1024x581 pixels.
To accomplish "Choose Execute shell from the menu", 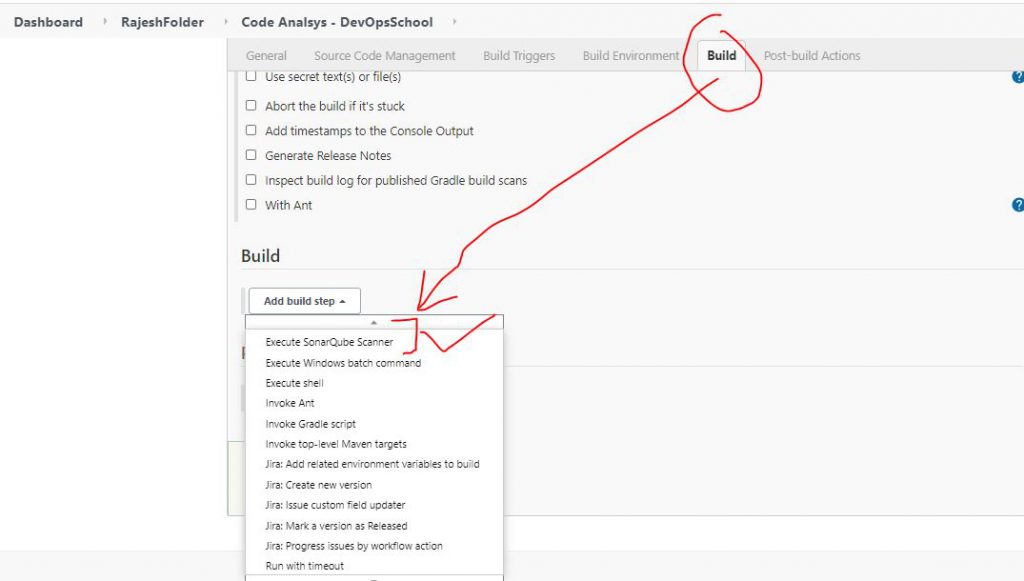I will [x=294, y=383].
